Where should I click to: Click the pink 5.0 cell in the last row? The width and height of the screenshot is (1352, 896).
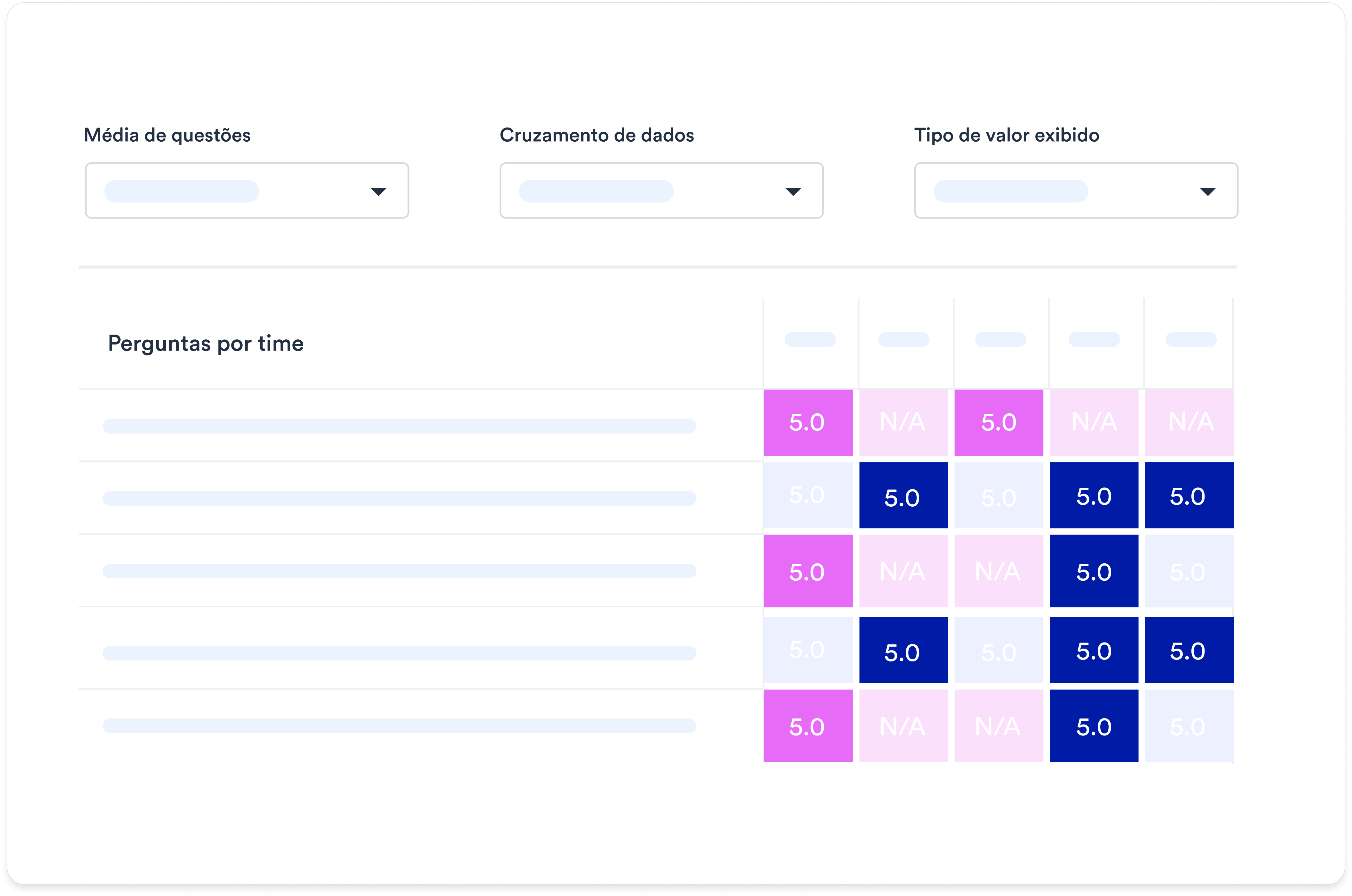[808, 726]
